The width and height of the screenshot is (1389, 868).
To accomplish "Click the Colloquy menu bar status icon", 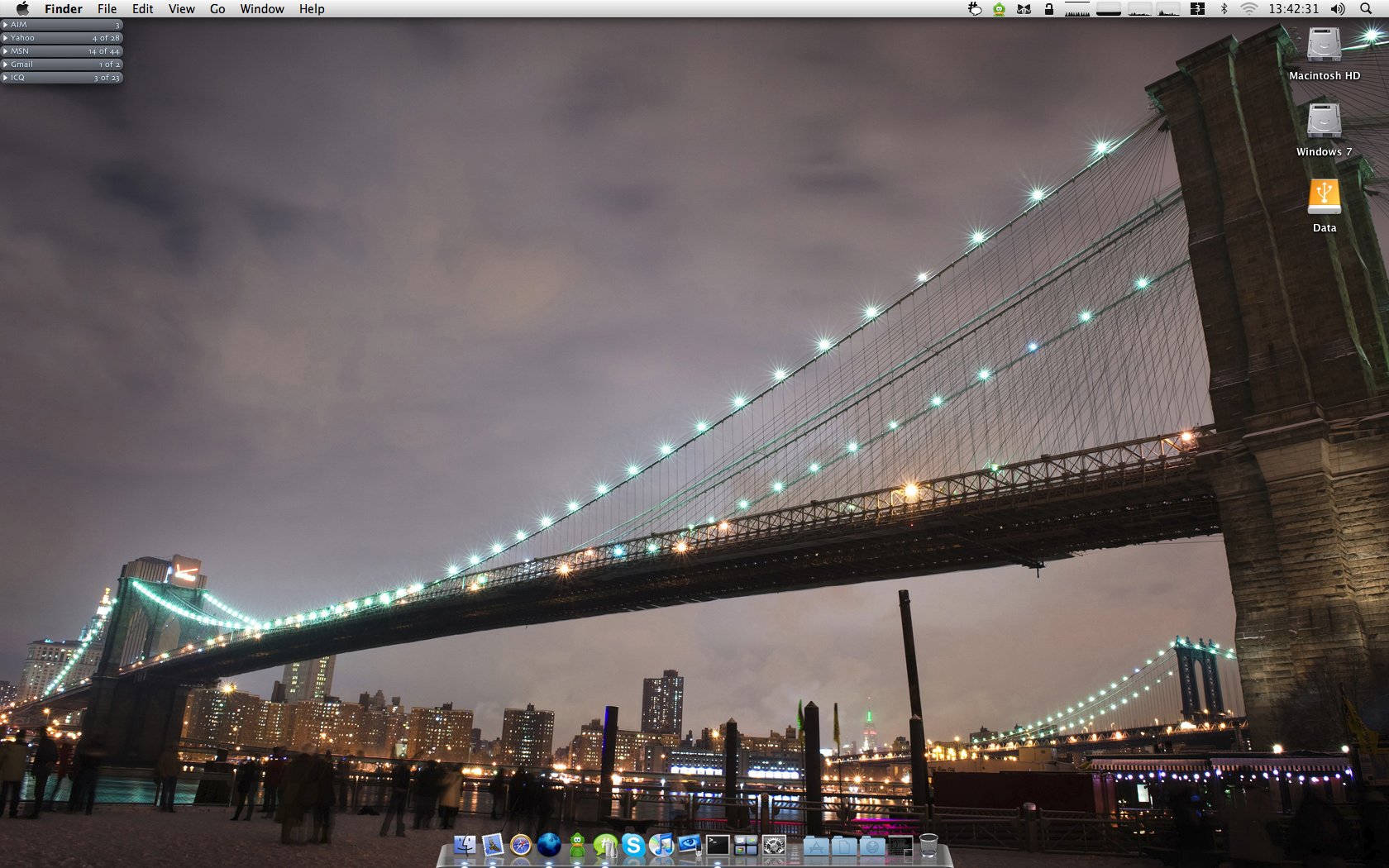I will coord(975,9).
